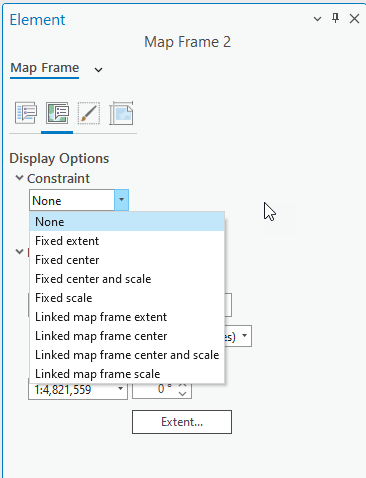Choose Fixed extent constraint
Image resolution: width=366 pixels, height=478 pixels.
tap(127, 241)
